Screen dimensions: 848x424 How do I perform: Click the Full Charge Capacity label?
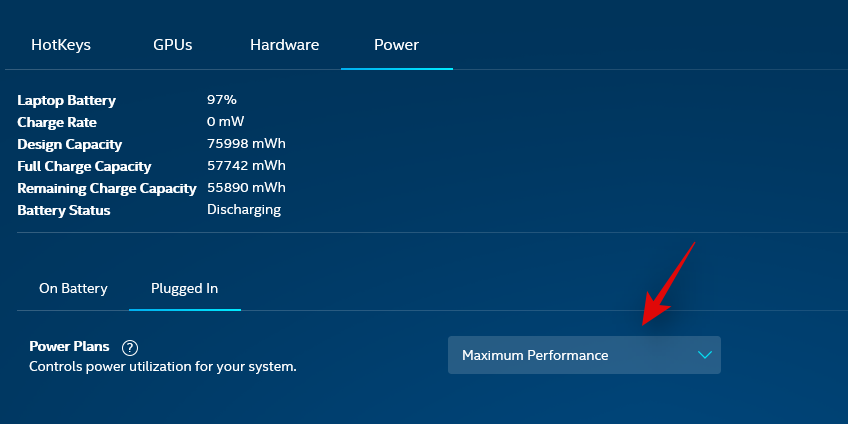tap(84, 166)
